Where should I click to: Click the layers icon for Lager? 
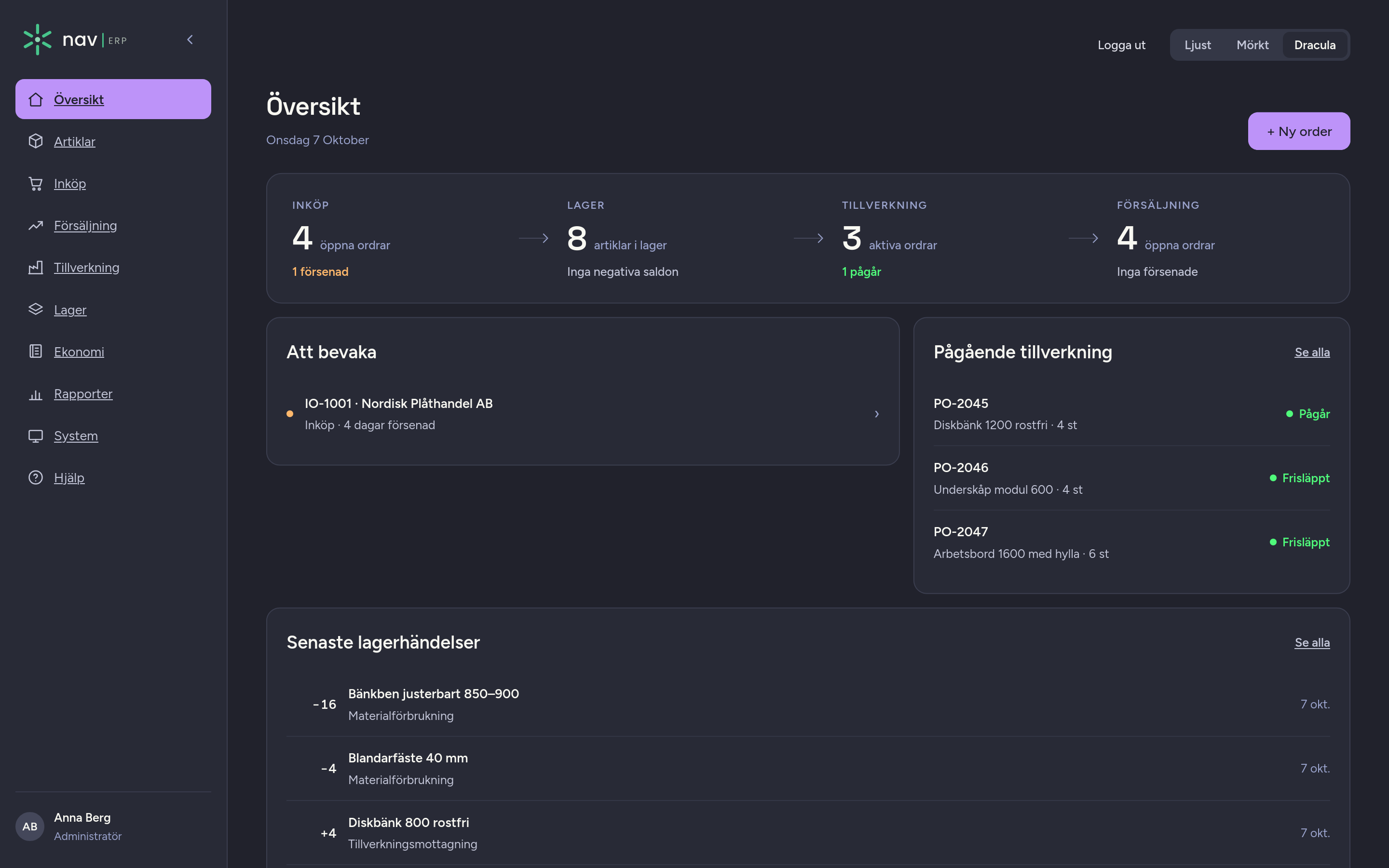coord(36,310)
